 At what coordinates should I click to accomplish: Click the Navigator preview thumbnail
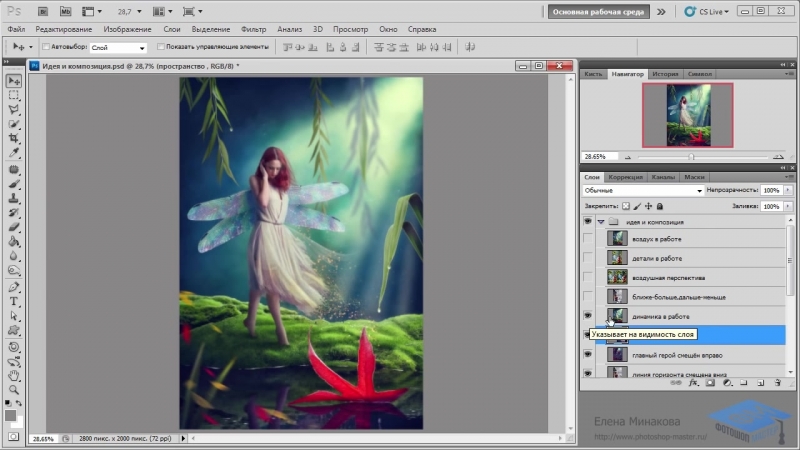click(x=688, y=115)
